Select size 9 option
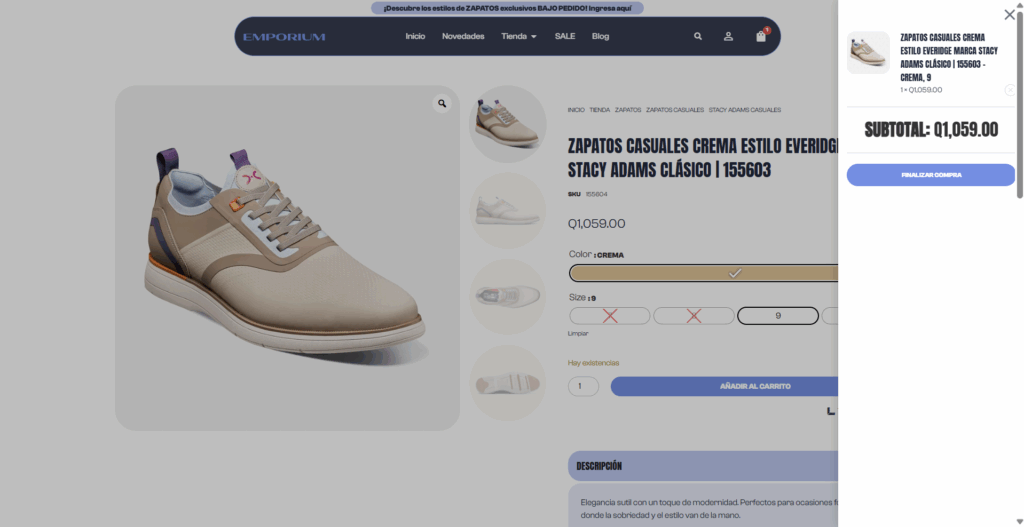 point(778,316)
